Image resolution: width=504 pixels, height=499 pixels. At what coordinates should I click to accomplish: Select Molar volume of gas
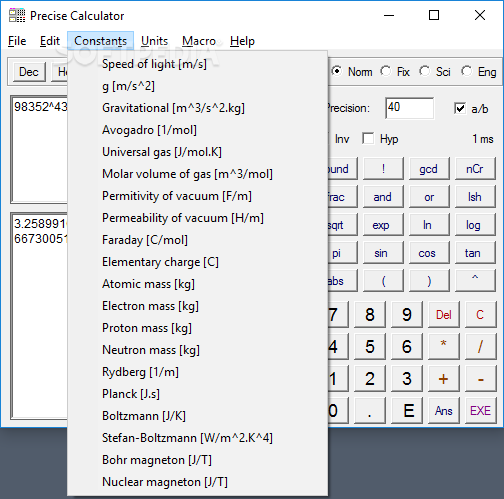click(197, 174)
